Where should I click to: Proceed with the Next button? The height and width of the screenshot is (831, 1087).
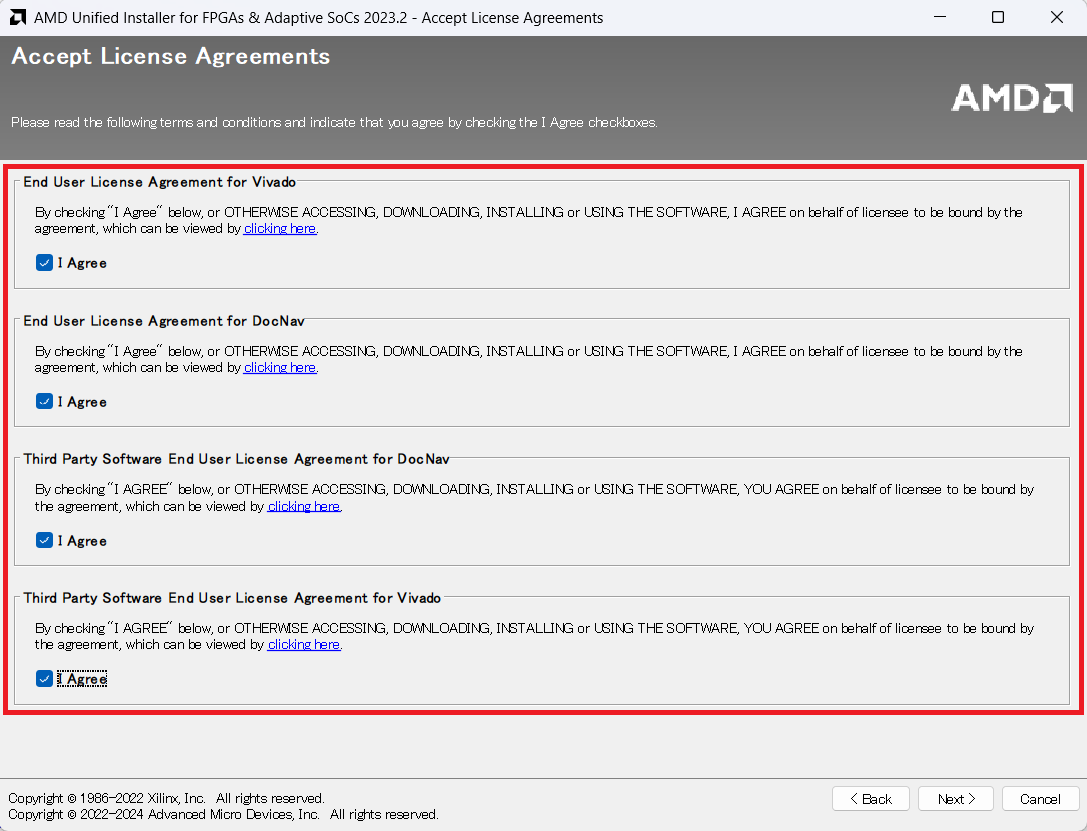click(x=956, y=798)
